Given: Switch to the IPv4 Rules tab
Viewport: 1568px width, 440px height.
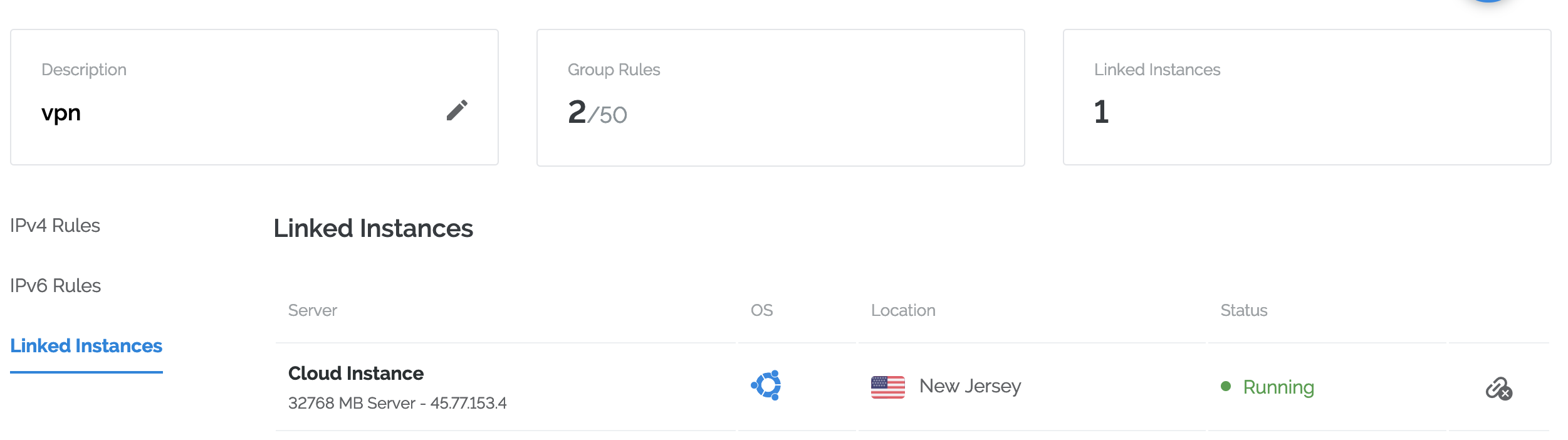Looking at the screenshot, I should [55, 226].
